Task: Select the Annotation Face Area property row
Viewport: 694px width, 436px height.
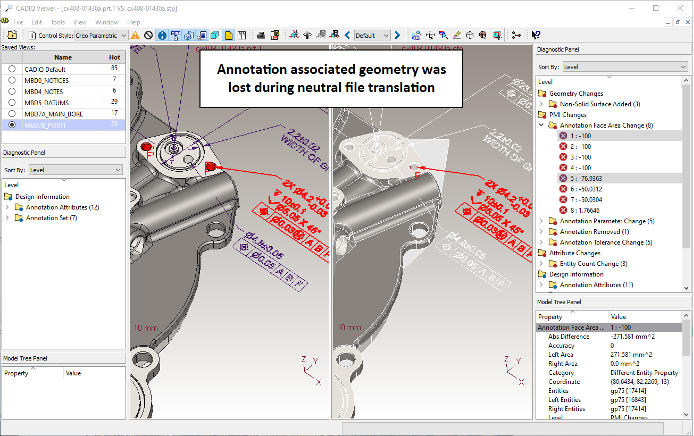Action: click(609, 327)
